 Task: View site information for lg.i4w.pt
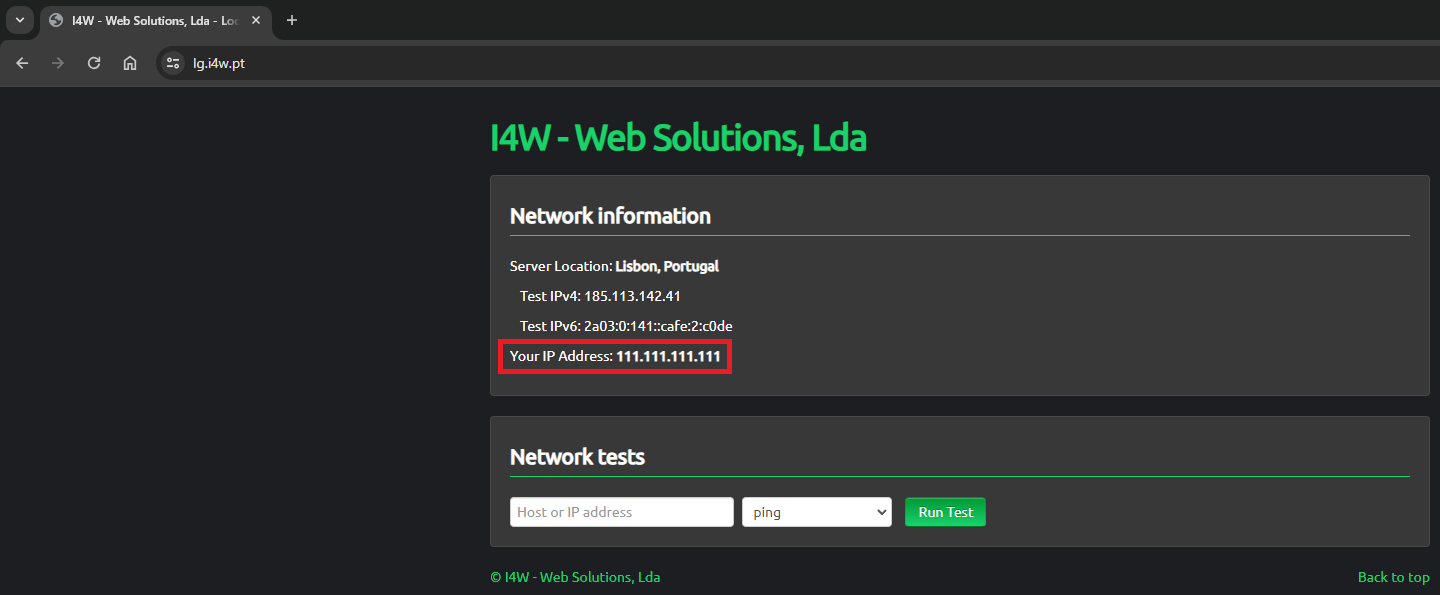click(x=173, y=63)
